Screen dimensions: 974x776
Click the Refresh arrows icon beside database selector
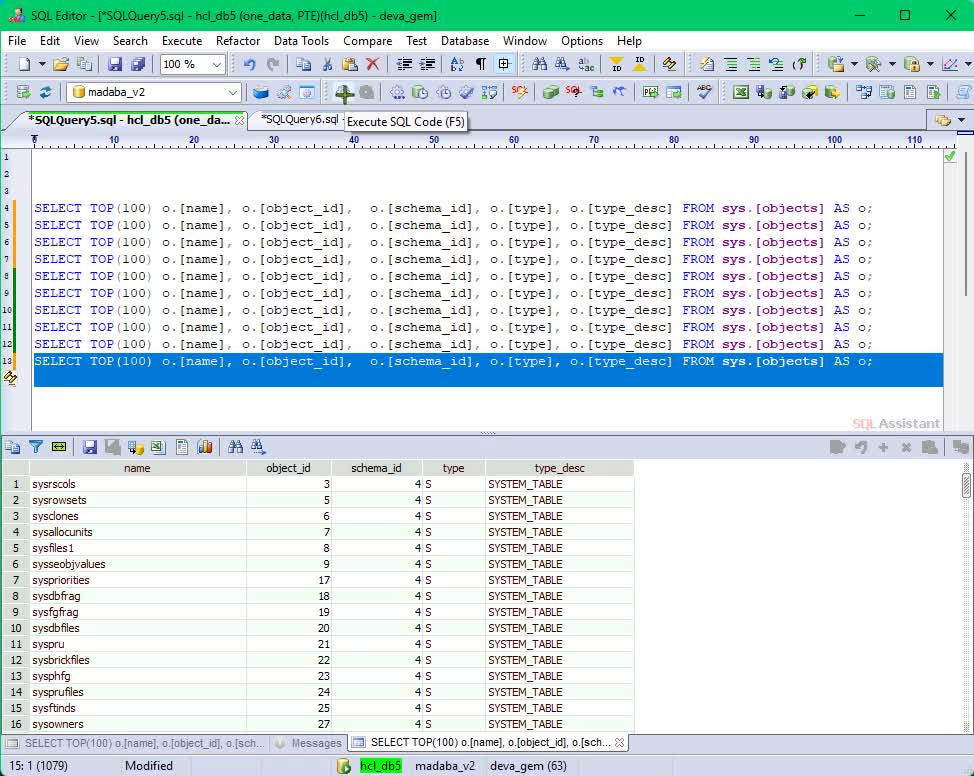coord(46,93)
